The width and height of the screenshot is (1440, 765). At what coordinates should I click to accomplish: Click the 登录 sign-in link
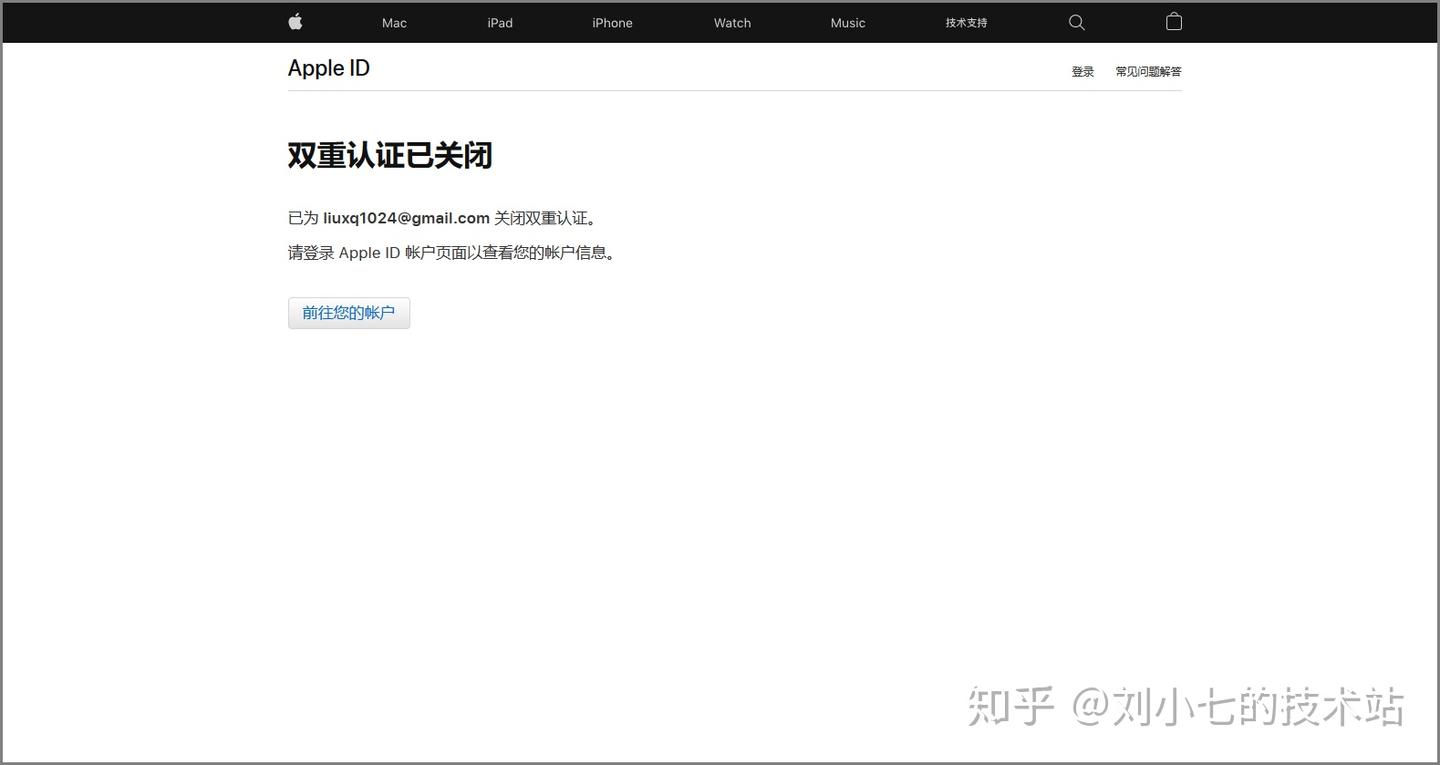pyautogui.click(x=1083, y=70)
